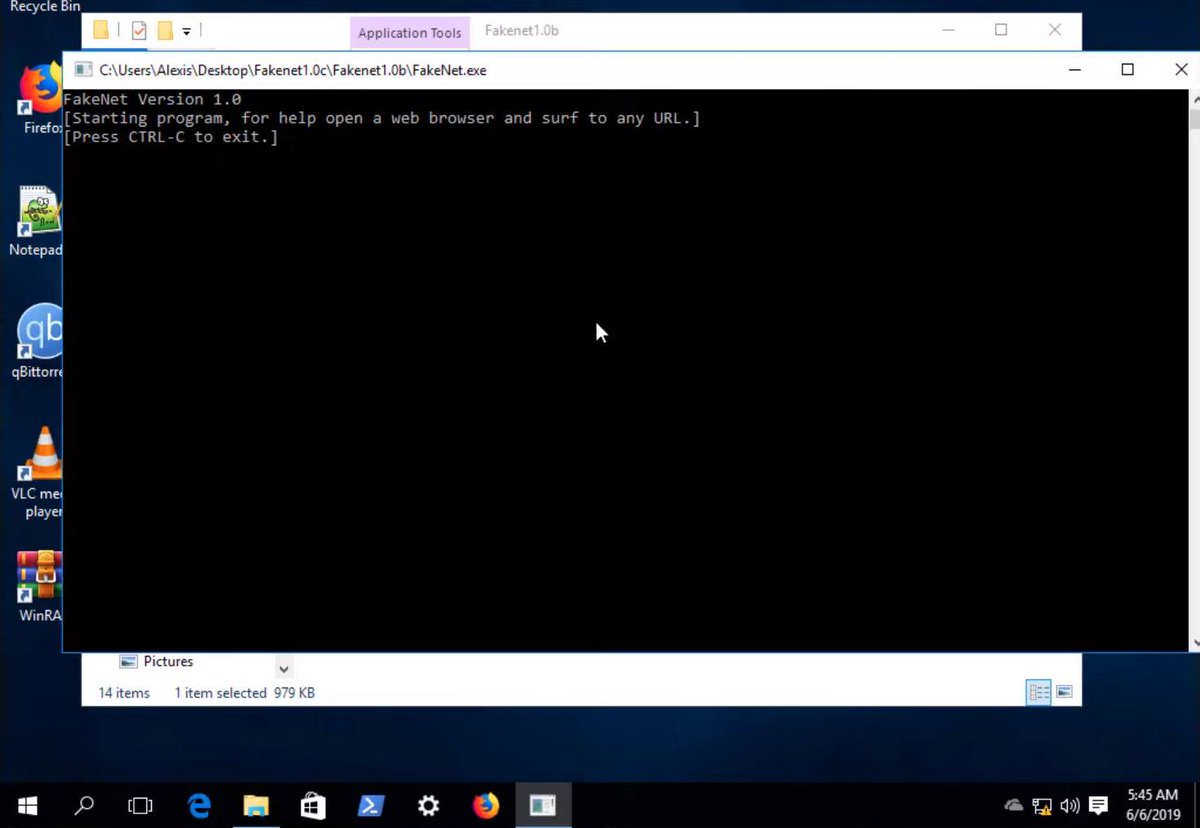Click the 'FakeNet Version 1.0' console line
Screen dimensions: 1200x828
152,99
